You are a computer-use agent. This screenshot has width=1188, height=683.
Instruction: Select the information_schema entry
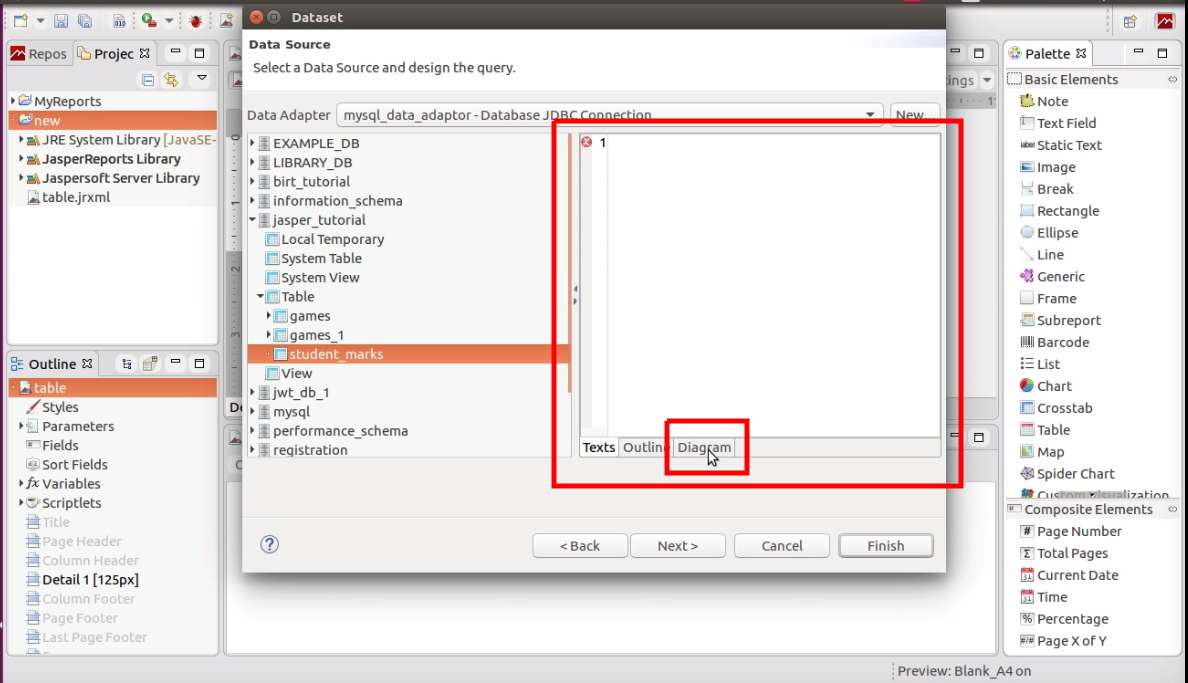point(330,201)
